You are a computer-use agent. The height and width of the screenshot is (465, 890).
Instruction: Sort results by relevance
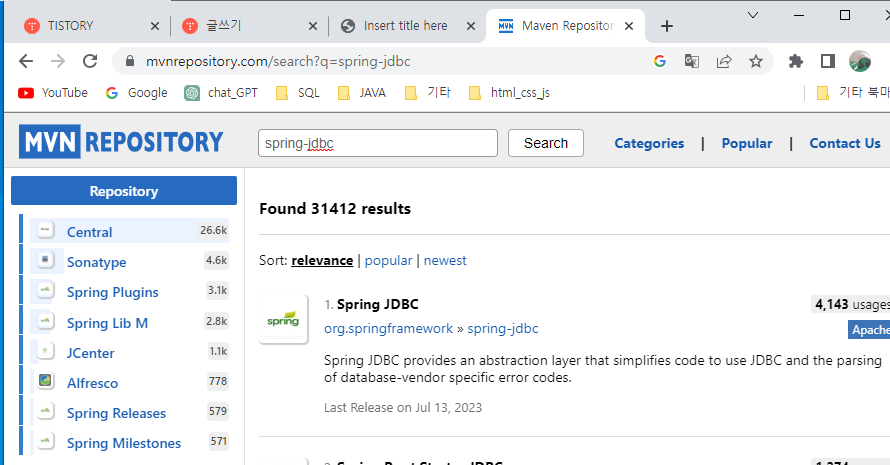click(322, 261)
